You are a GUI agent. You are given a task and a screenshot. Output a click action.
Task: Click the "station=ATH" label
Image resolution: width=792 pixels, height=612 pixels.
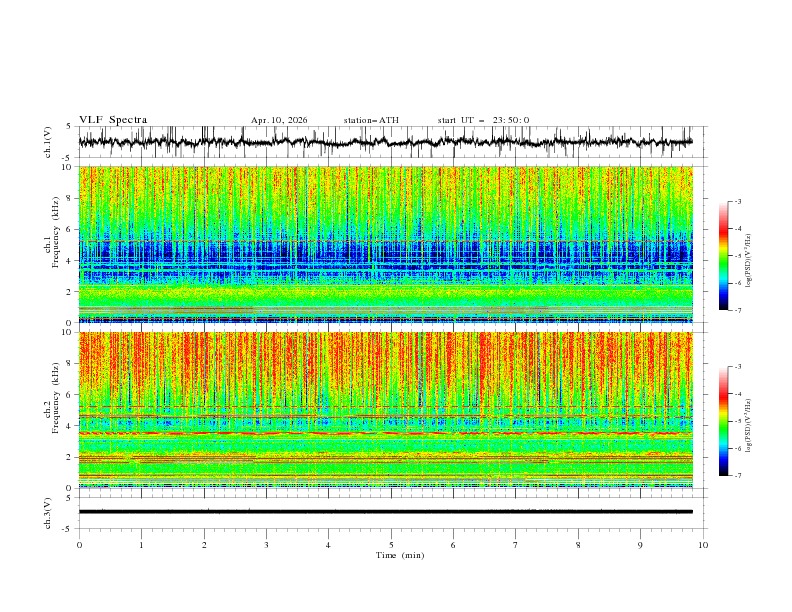371,120
